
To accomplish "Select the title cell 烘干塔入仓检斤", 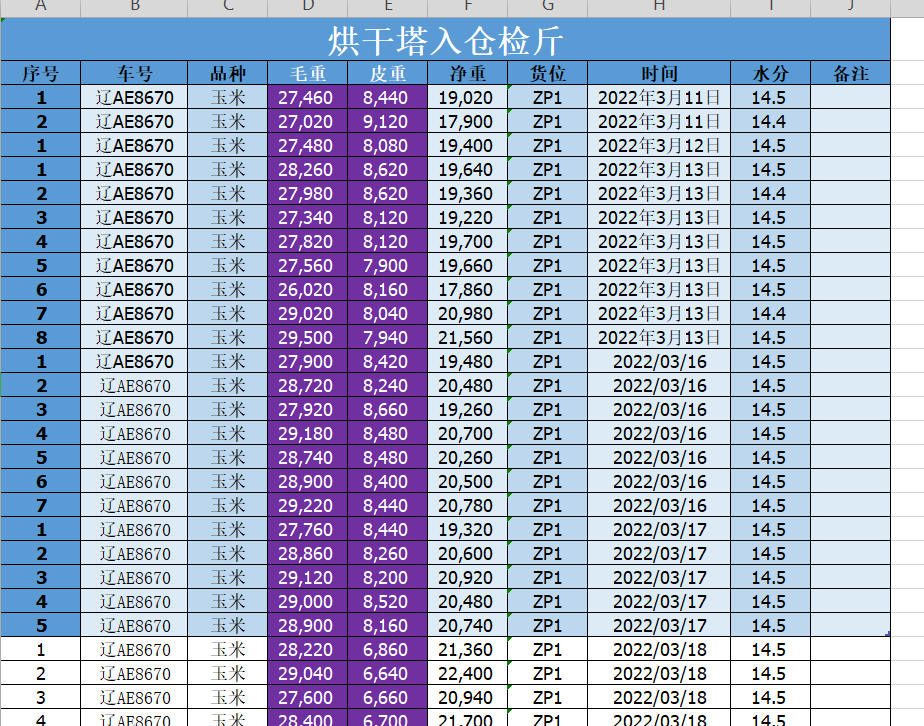I will tap(446, 39).
